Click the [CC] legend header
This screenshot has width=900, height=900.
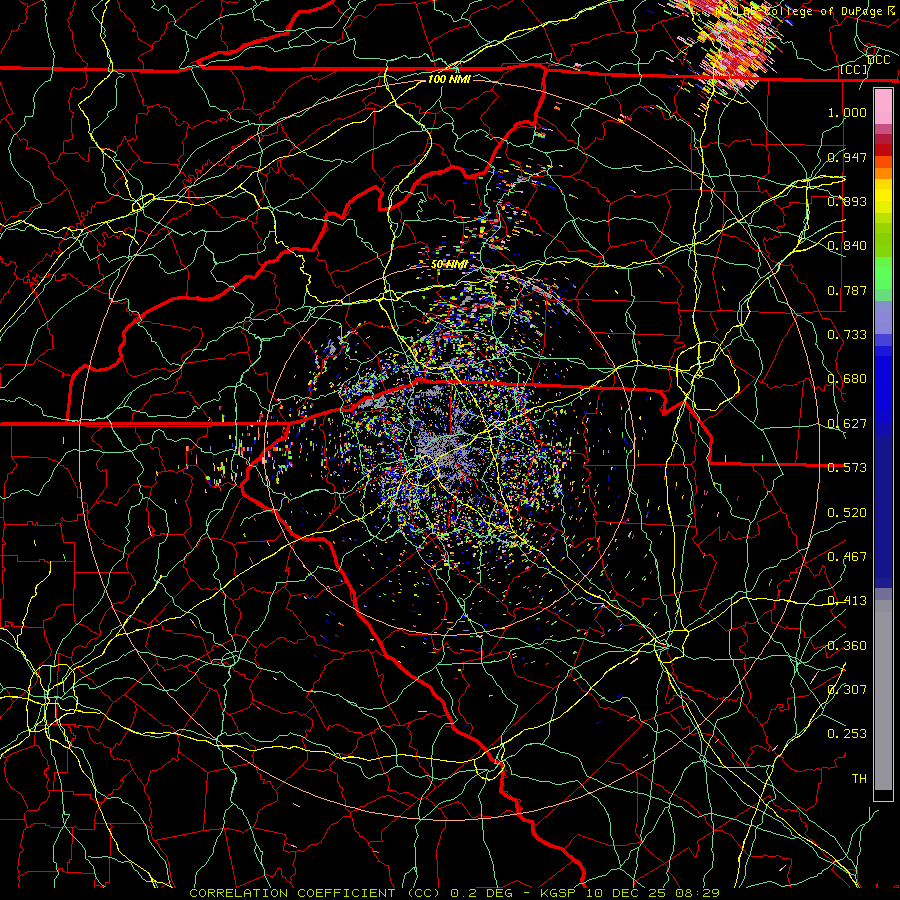(854, 70)
